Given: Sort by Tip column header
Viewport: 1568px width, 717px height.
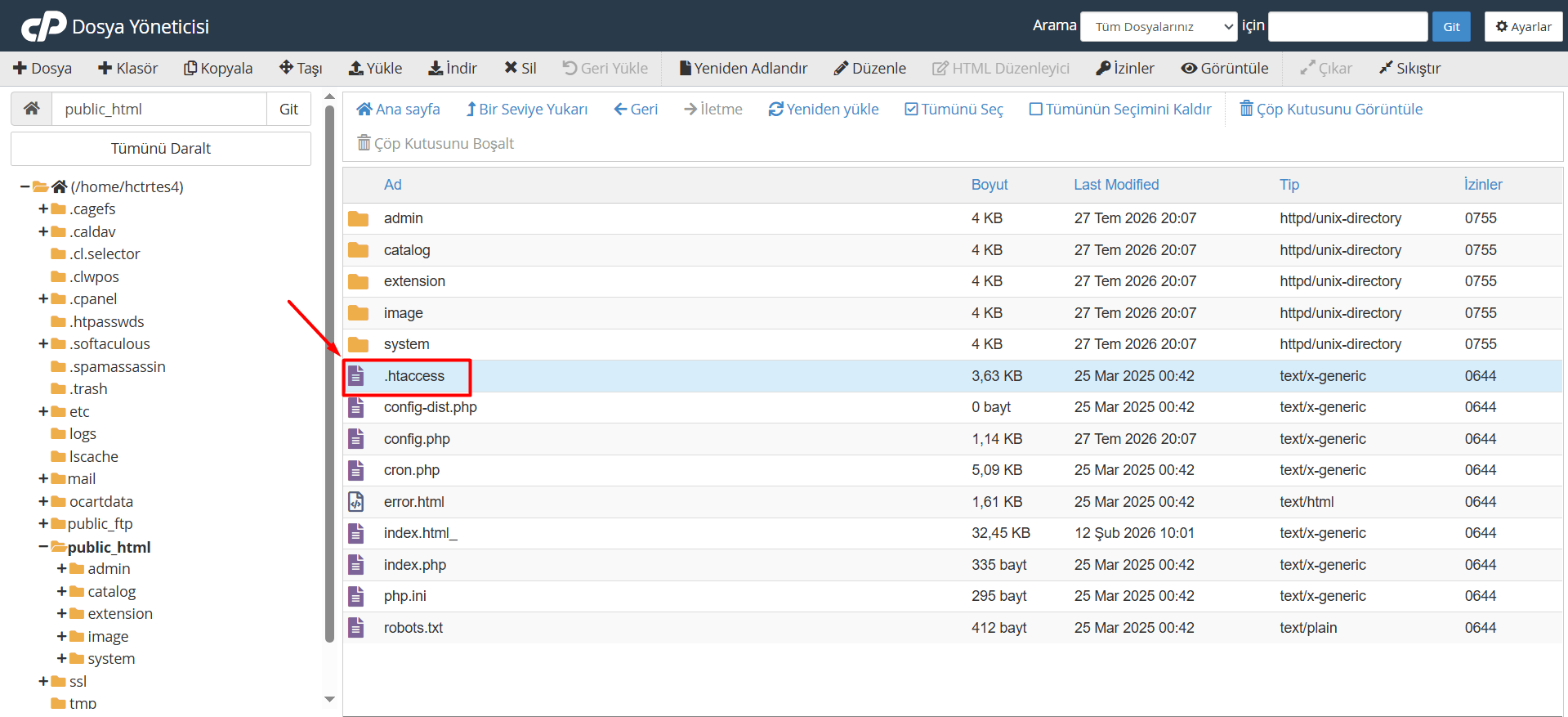Looking at the screenshot, I should click(1289, 185).
